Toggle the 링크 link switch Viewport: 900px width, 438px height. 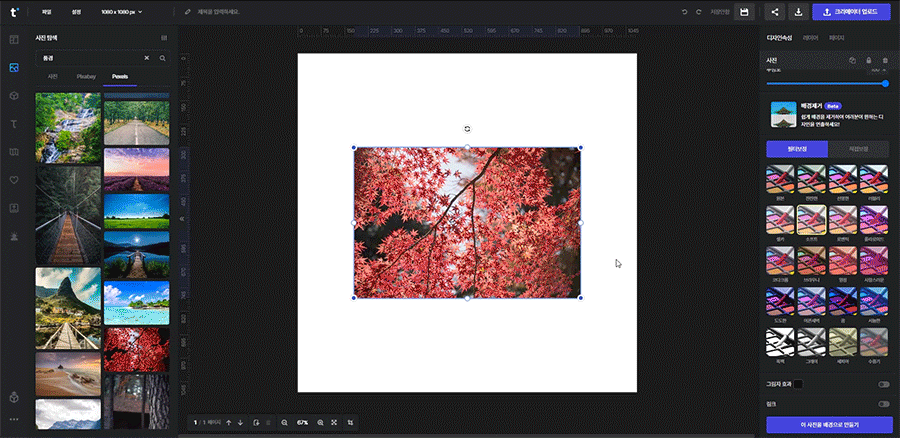pyautogui.click(x=883, y=404)
